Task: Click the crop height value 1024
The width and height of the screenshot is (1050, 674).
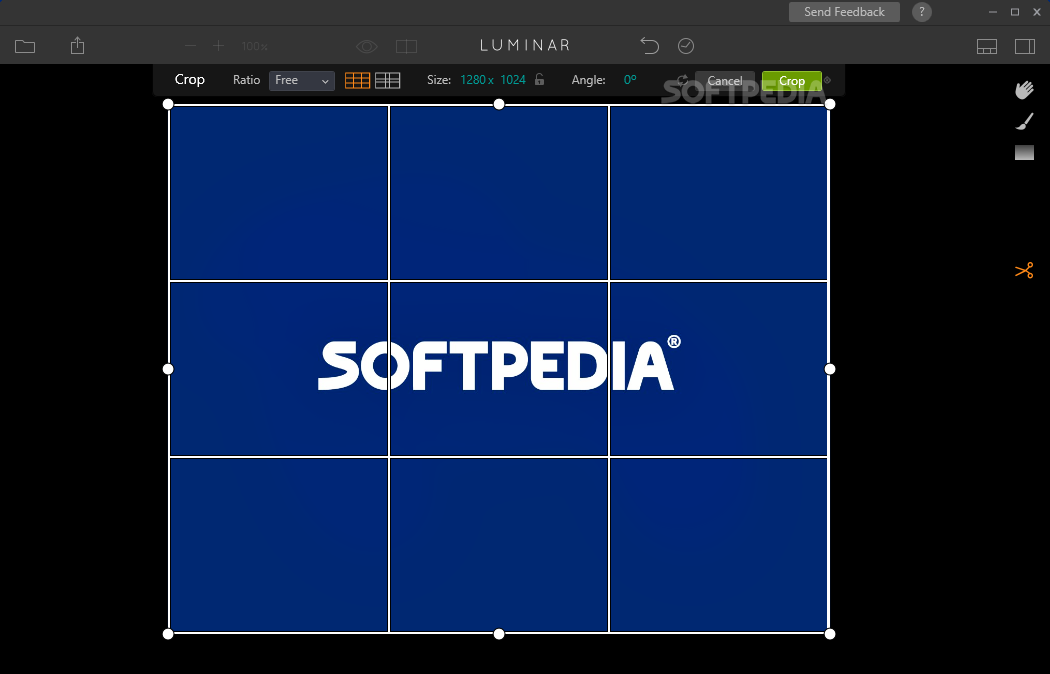Action: tap(513, 80)
